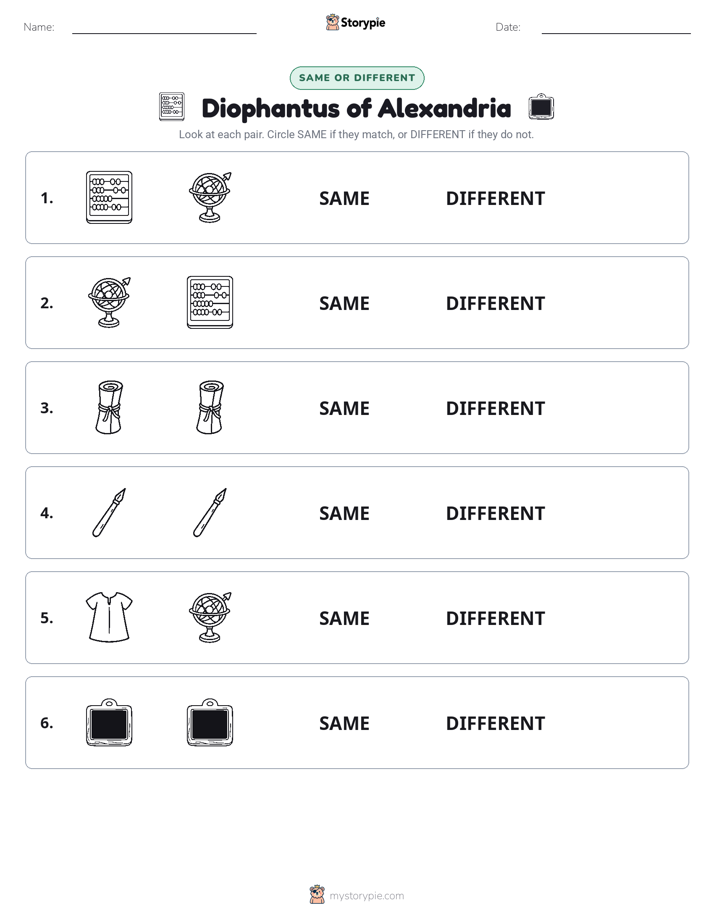Click the abacus icon in row 1

pyautogui.click(x=109, y=197)
